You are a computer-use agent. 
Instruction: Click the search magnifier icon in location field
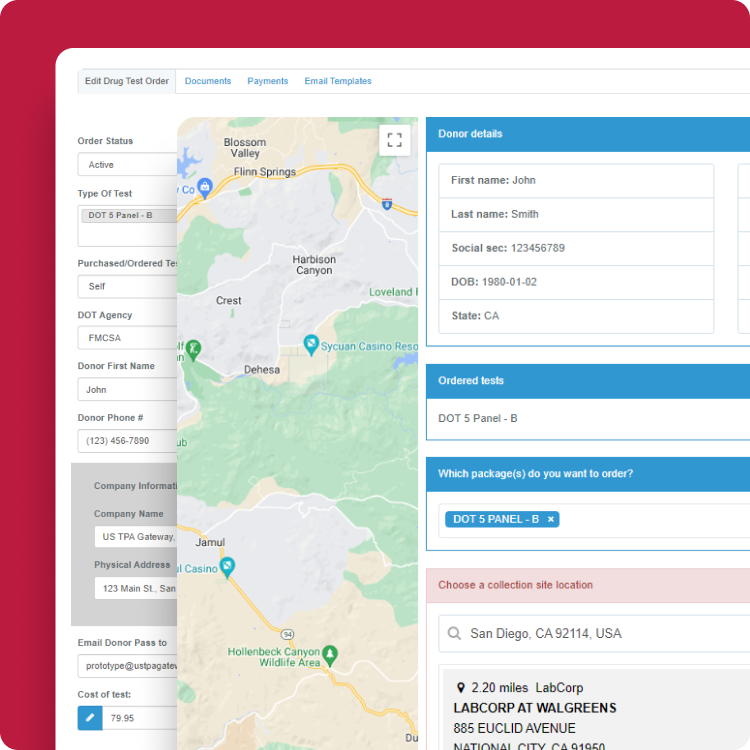454,633
